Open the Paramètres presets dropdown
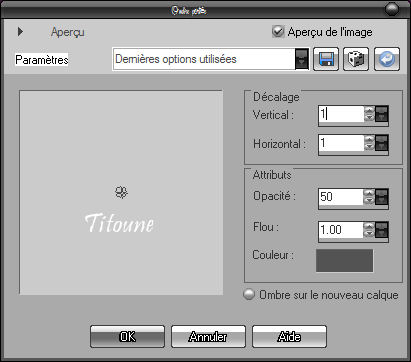Viewport: 411px width, 362px height. point(302,59)
